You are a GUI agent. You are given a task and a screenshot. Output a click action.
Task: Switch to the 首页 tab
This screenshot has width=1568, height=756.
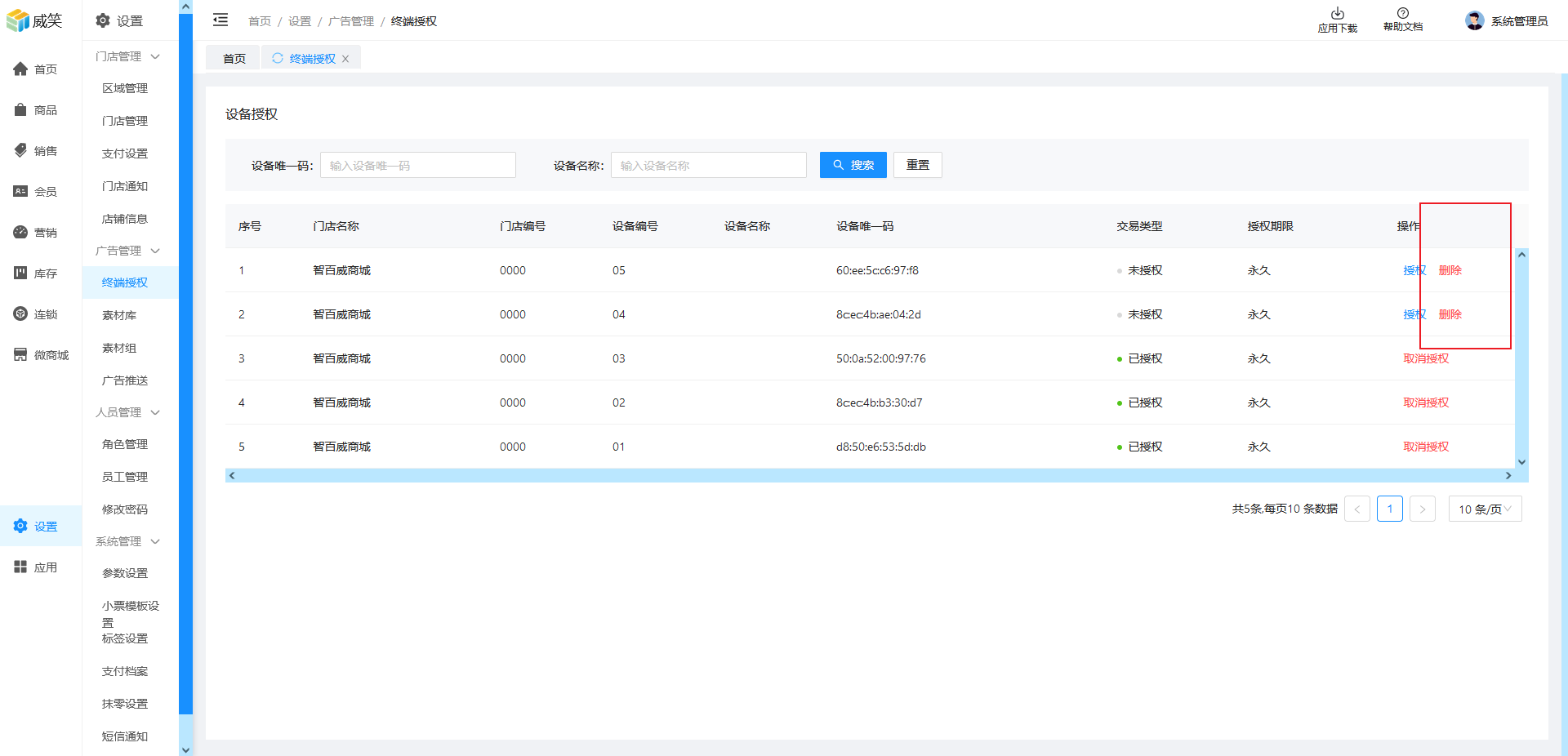click(x=234, y=58)
